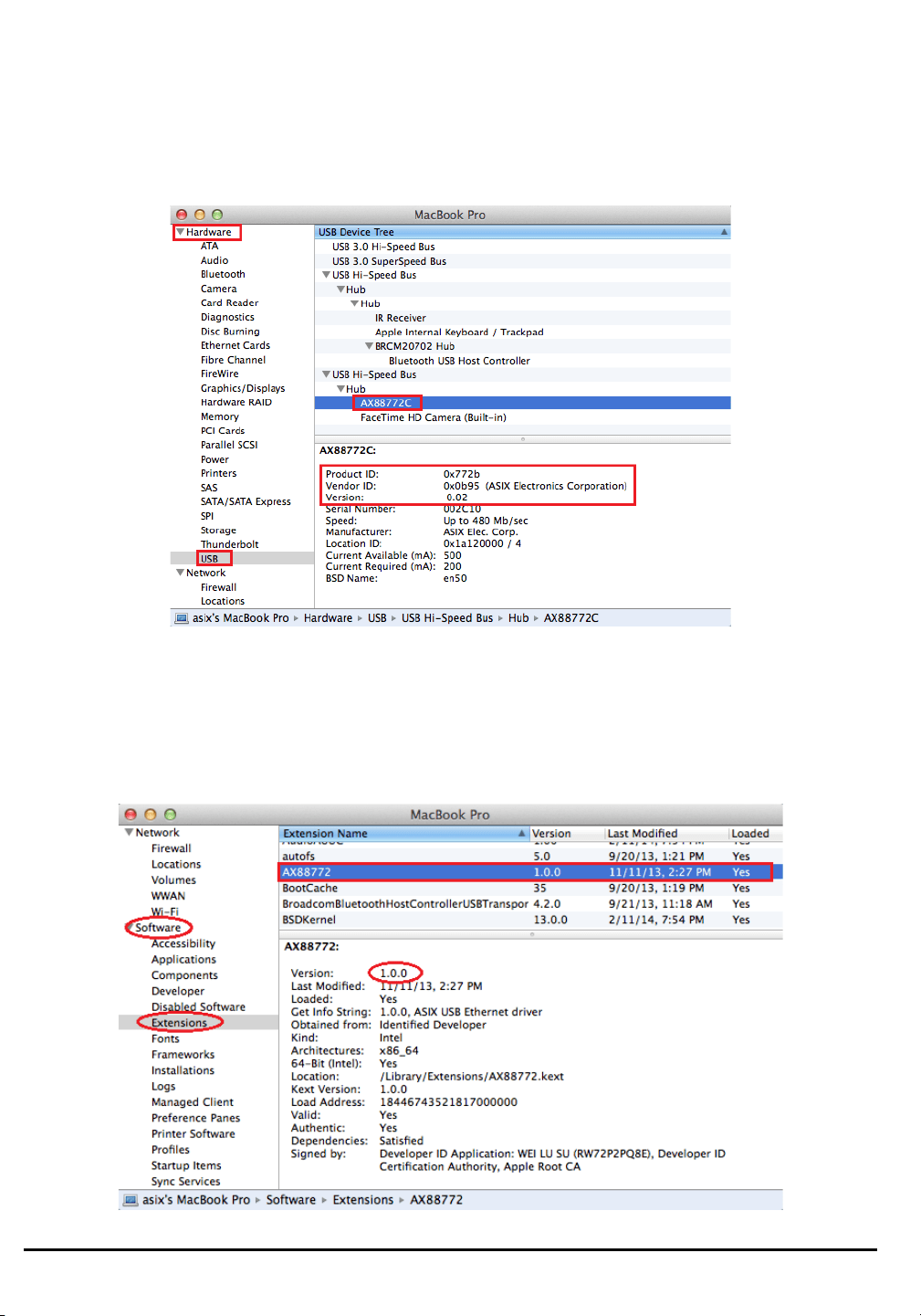Image resolution: width=921 pixels, height=1316 pixels.
Task: Sort by the Extension Name column
Action: [403, 833]
